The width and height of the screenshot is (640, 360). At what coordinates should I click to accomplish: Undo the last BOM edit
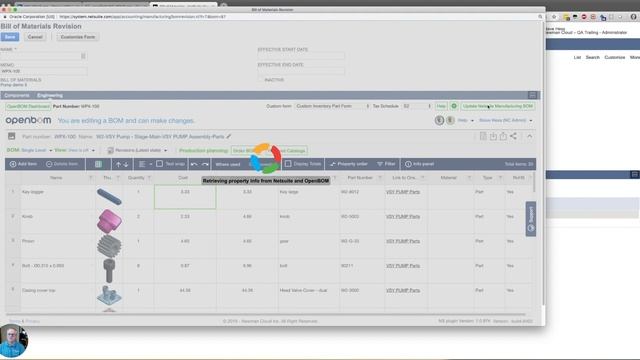pos(194,164)
